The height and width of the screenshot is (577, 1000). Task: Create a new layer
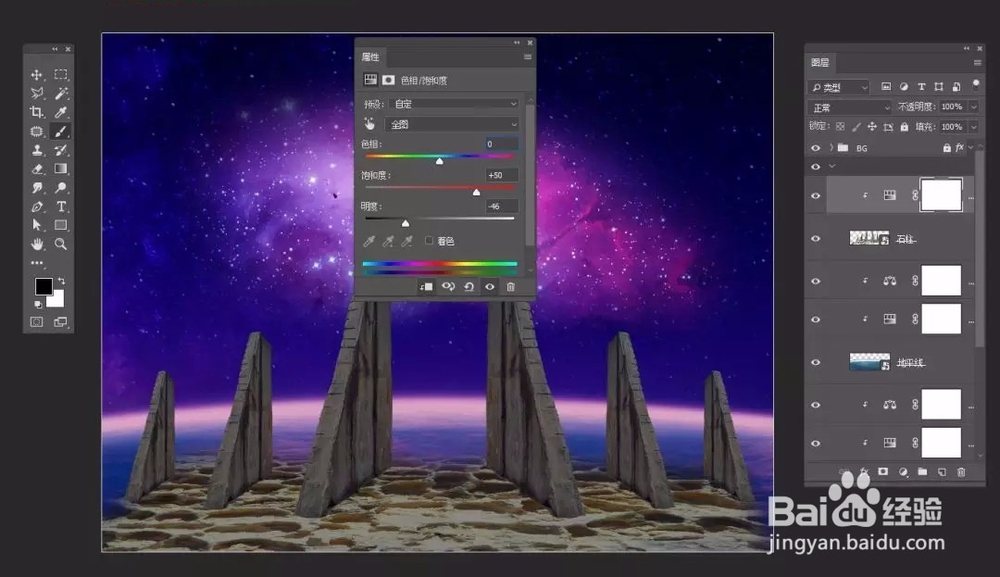(942, 472)
